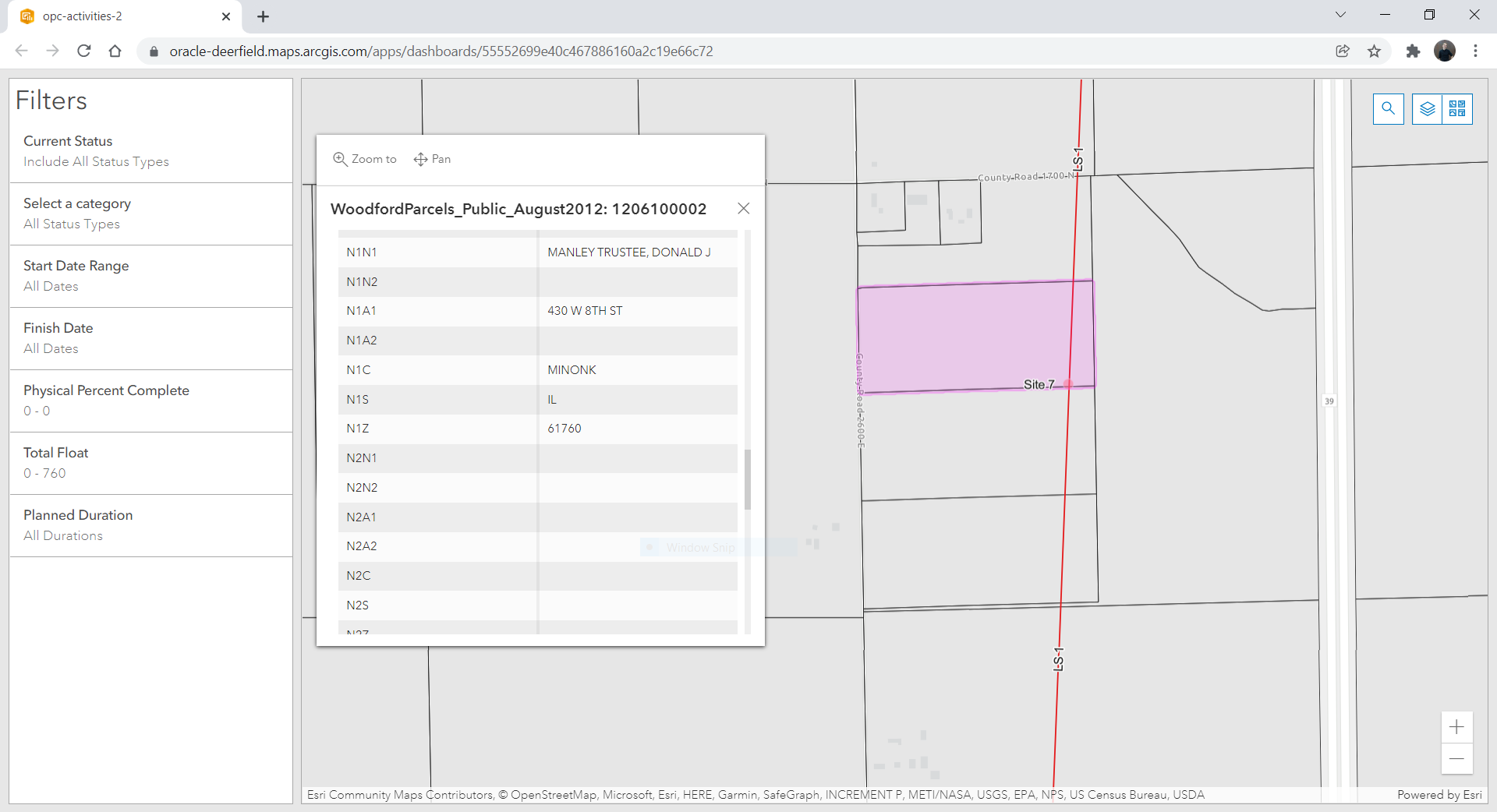Screen dimensions: 1497x812
Task: Open the browser Extensions puzzle icon
Action: (x=1413, y=51)
